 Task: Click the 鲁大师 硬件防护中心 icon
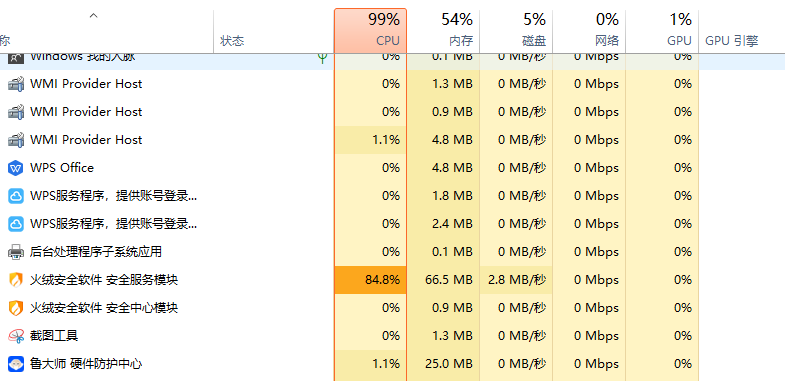click(x=16, y=363)
